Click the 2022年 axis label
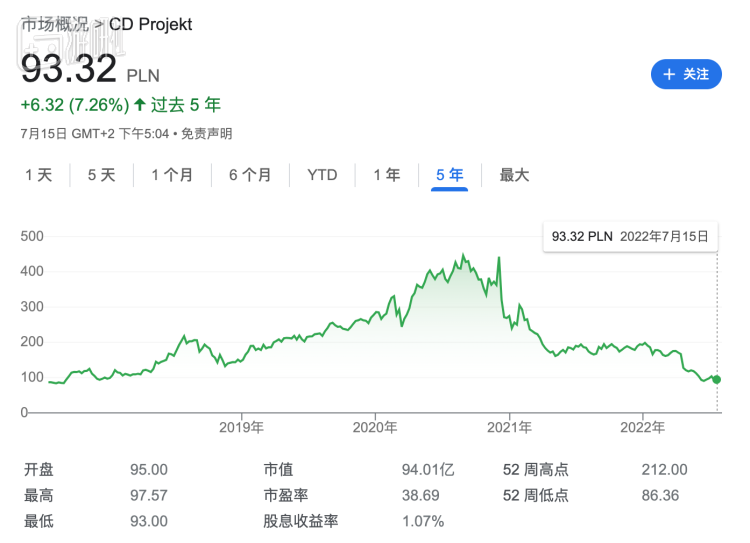Screen dimensions: 750x543 tap(642, 427)
